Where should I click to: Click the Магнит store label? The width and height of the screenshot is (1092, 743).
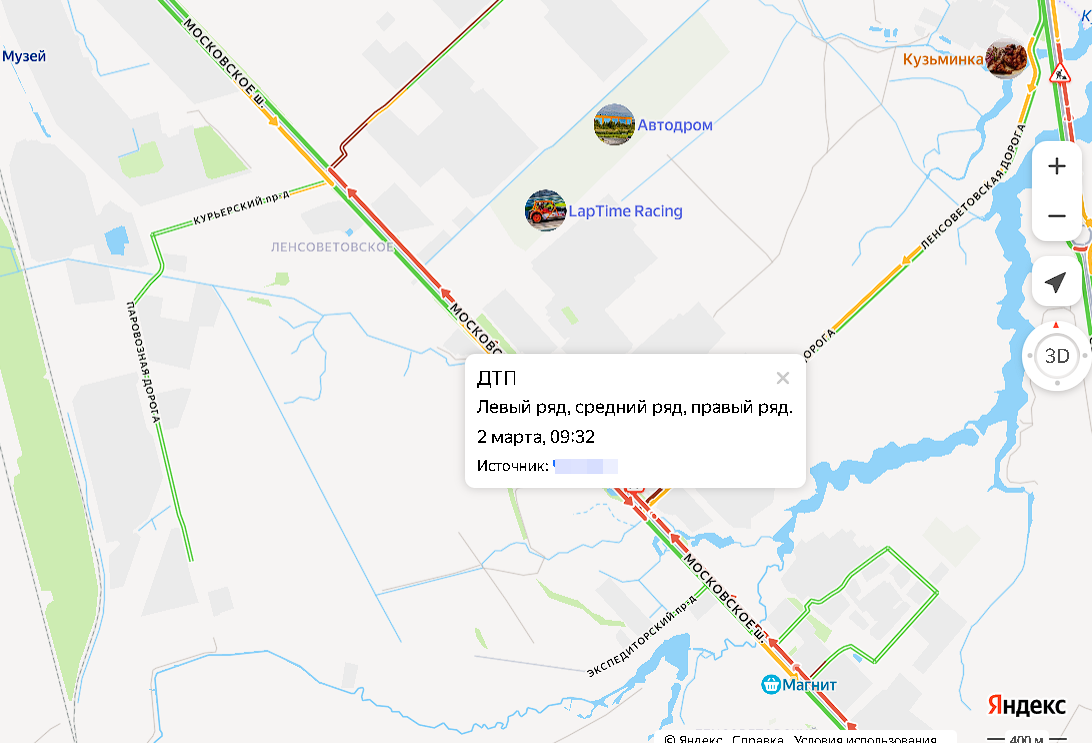pos(809,685)
